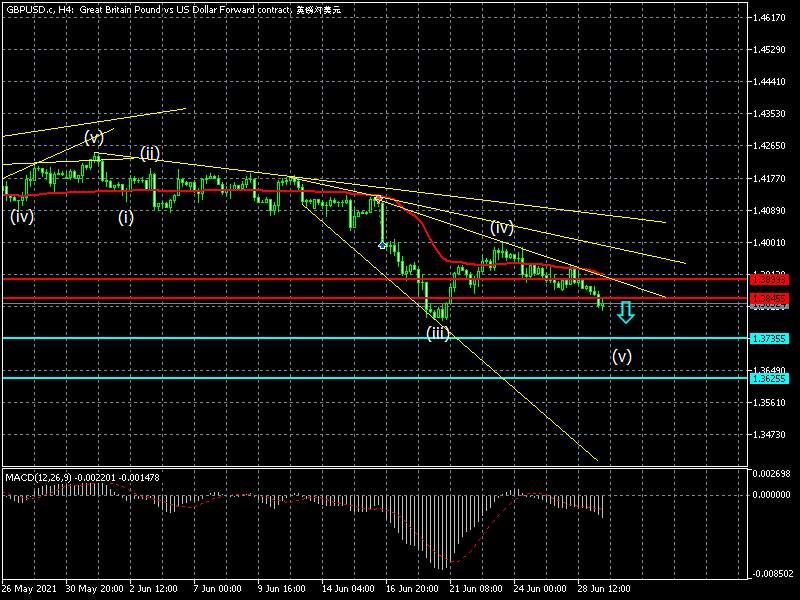Select the (iv) label near 24 Jun
This screenshot has width=800, height=600.
[502, 228]
